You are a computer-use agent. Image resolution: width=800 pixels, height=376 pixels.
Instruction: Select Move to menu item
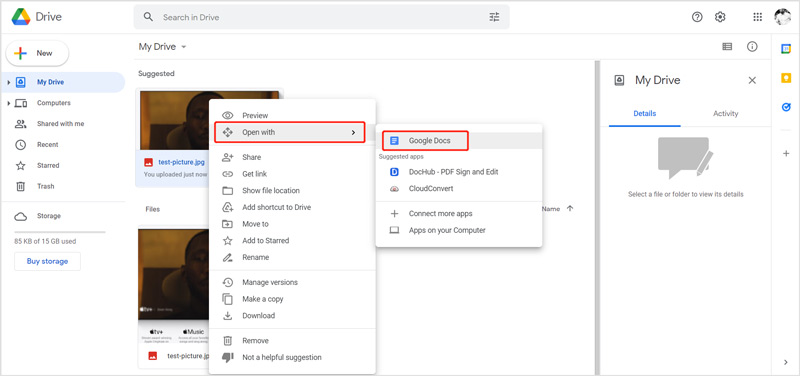292,224
